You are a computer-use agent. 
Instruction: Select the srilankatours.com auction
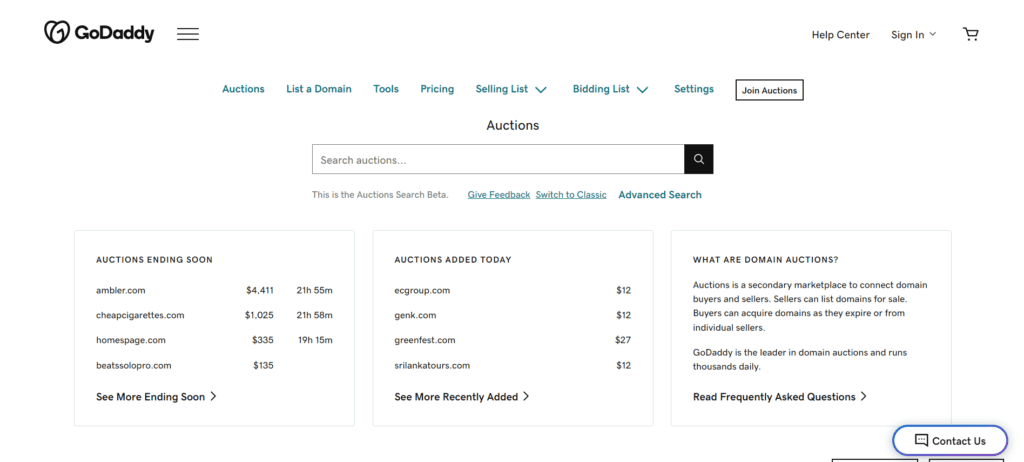[432, 365]
